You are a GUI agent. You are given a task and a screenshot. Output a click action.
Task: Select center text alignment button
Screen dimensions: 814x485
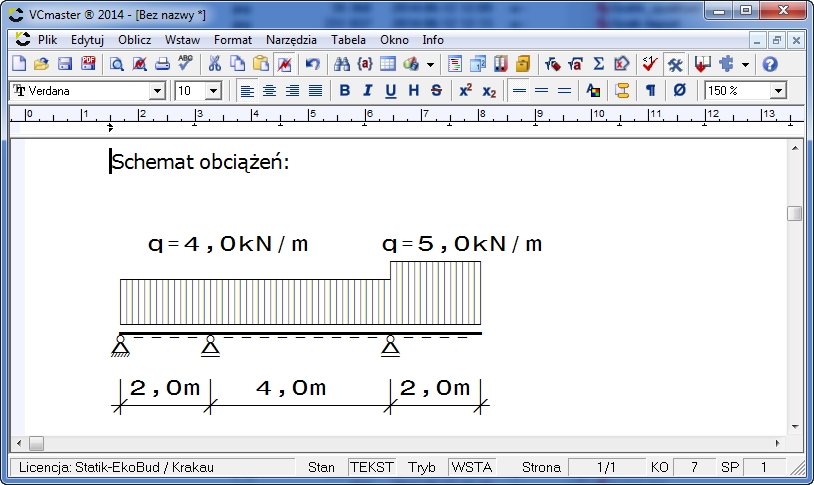(269, 91)
